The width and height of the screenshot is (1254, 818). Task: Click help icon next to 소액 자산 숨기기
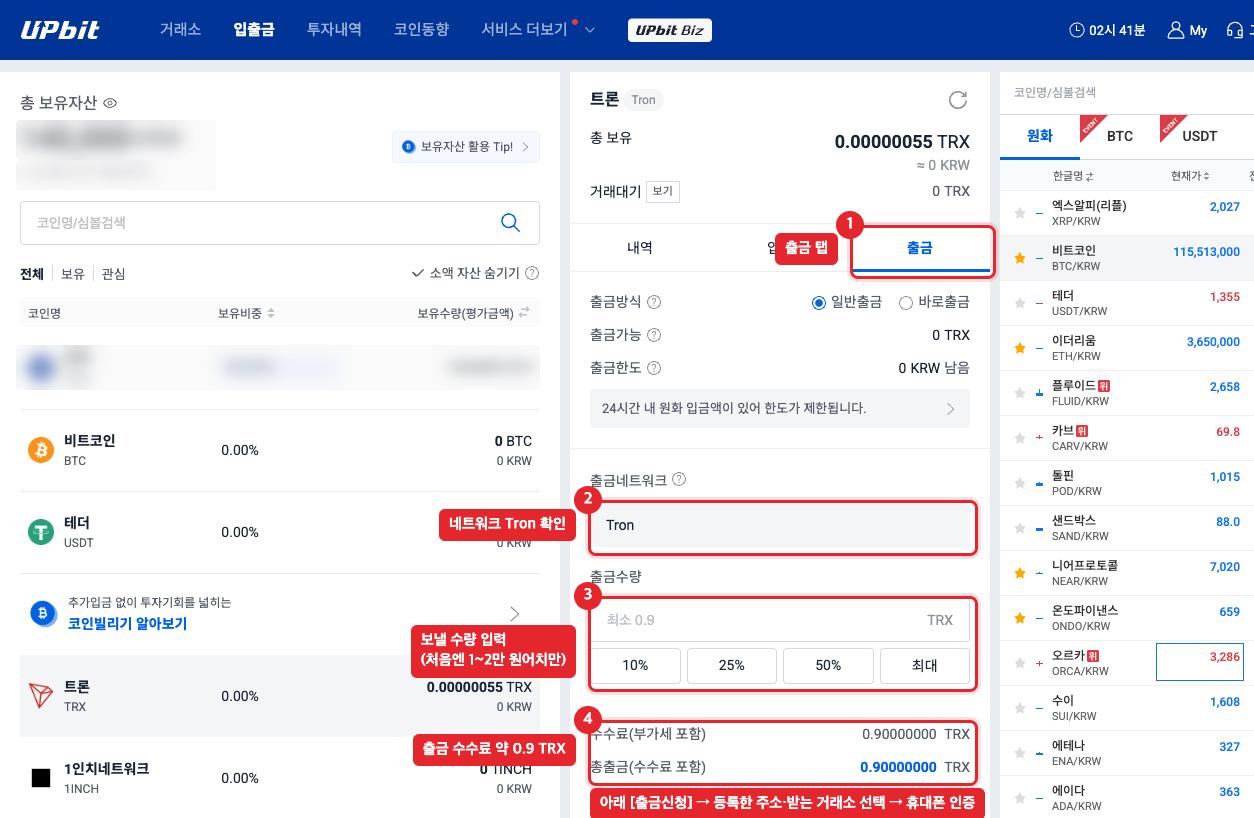[x=532, y=273]
